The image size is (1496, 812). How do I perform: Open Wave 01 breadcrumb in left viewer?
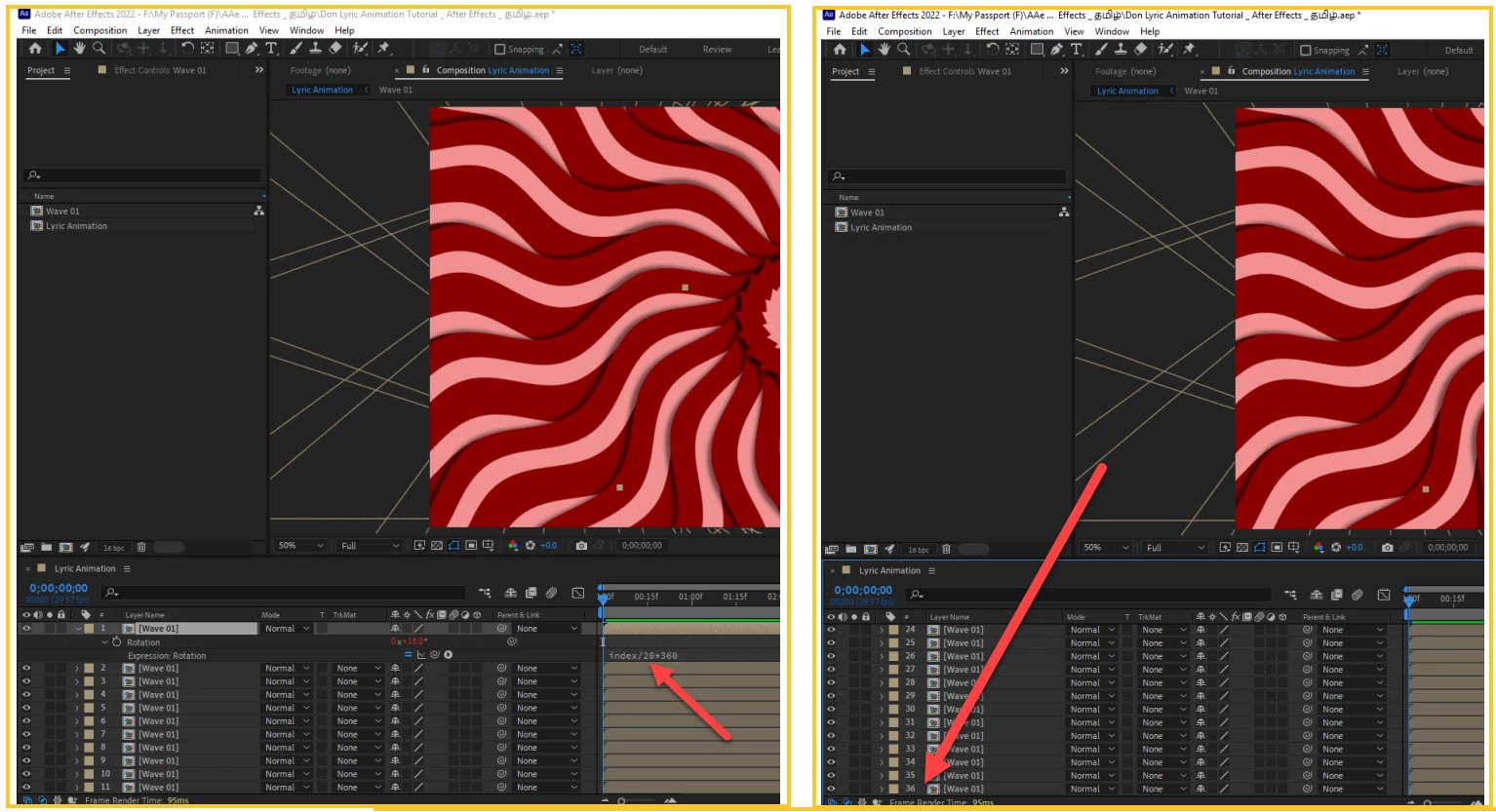point(395,90)
